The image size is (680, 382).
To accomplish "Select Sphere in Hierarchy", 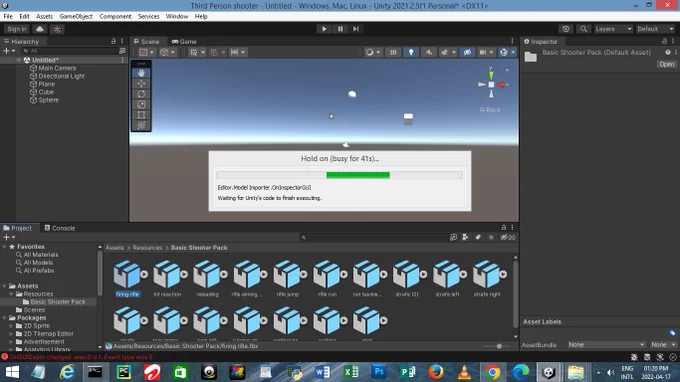I will (48, 100).
